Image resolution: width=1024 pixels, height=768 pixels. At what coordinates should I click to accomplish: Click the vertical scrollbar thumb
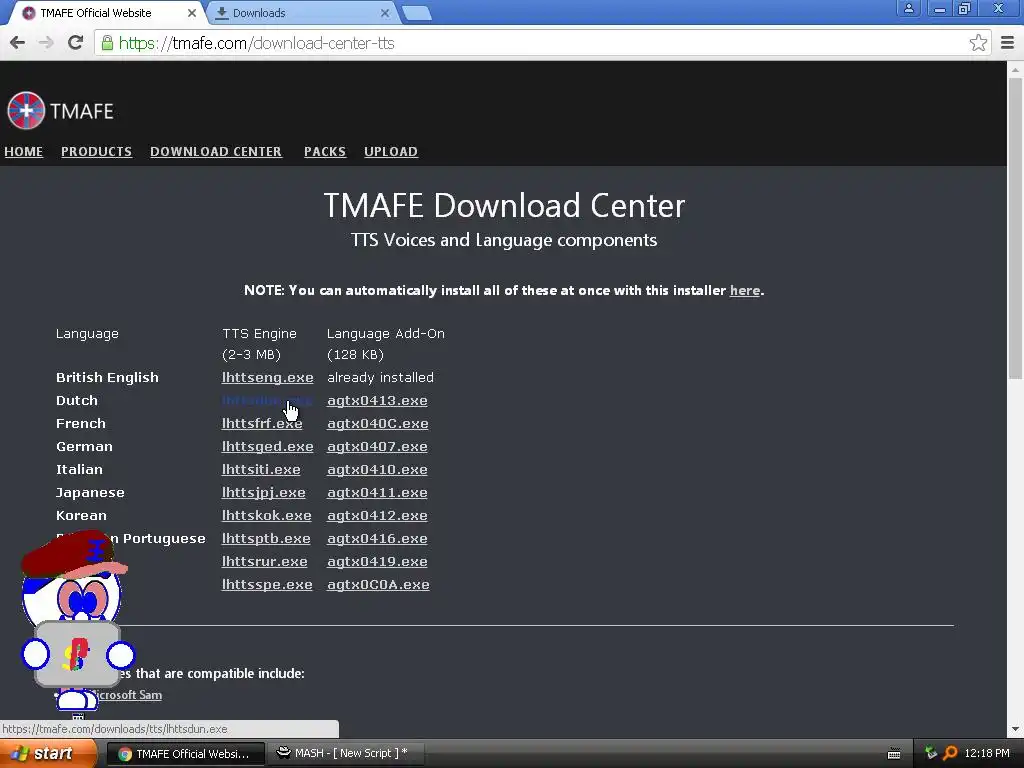click(1015, 228)
